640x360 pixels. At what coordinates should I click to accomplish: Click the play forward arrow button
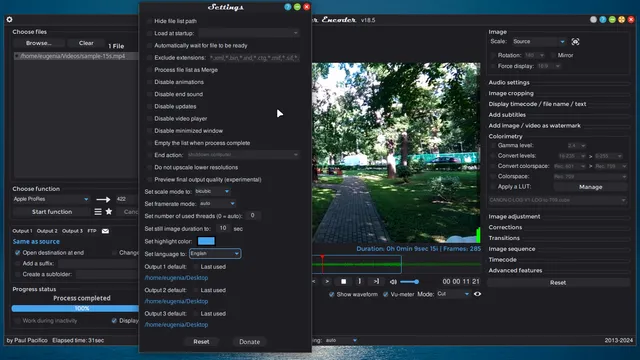click(327, 281)
